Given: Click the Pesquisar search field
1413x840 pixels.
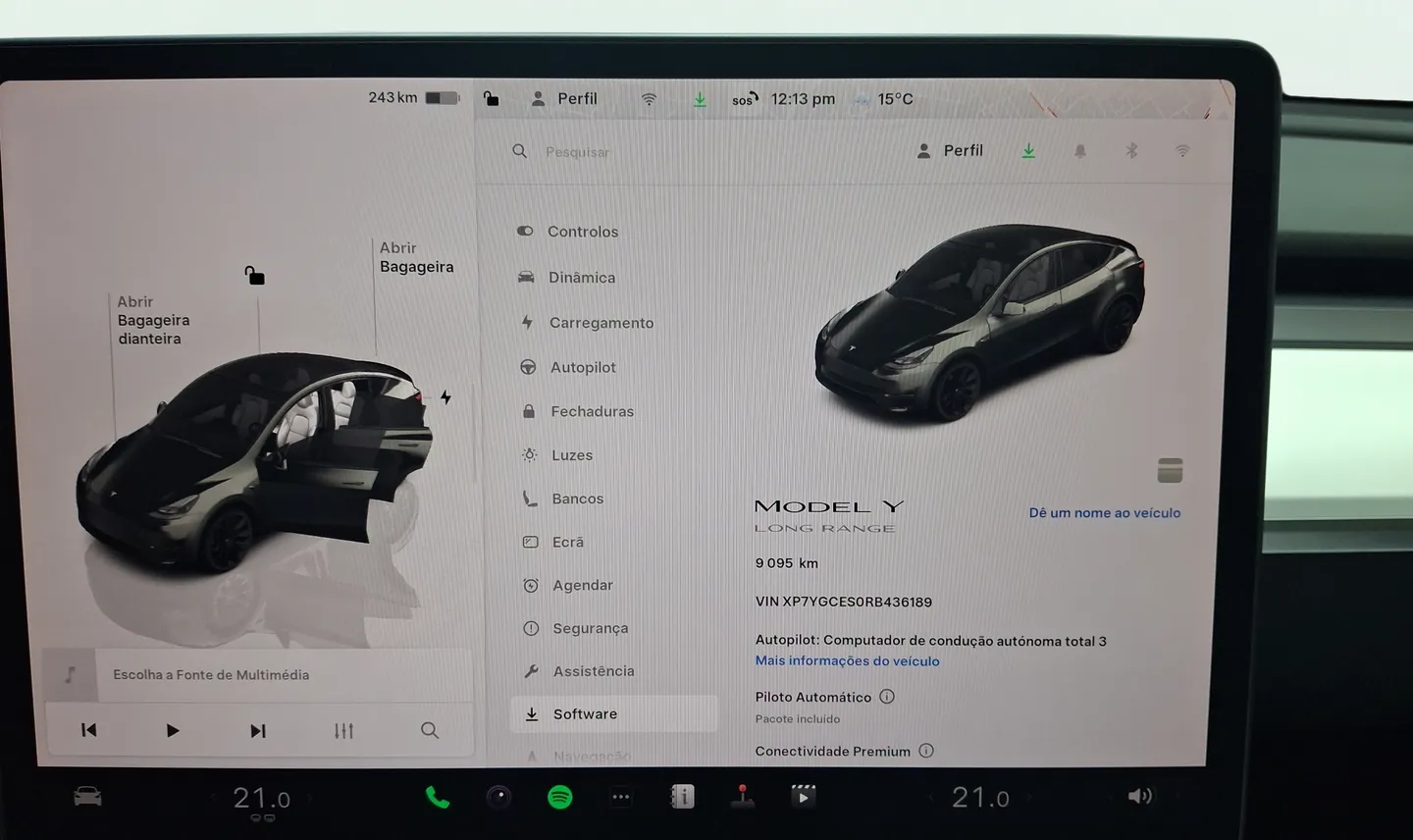Looking at the screenshot, I should click(x=577, y=152).
